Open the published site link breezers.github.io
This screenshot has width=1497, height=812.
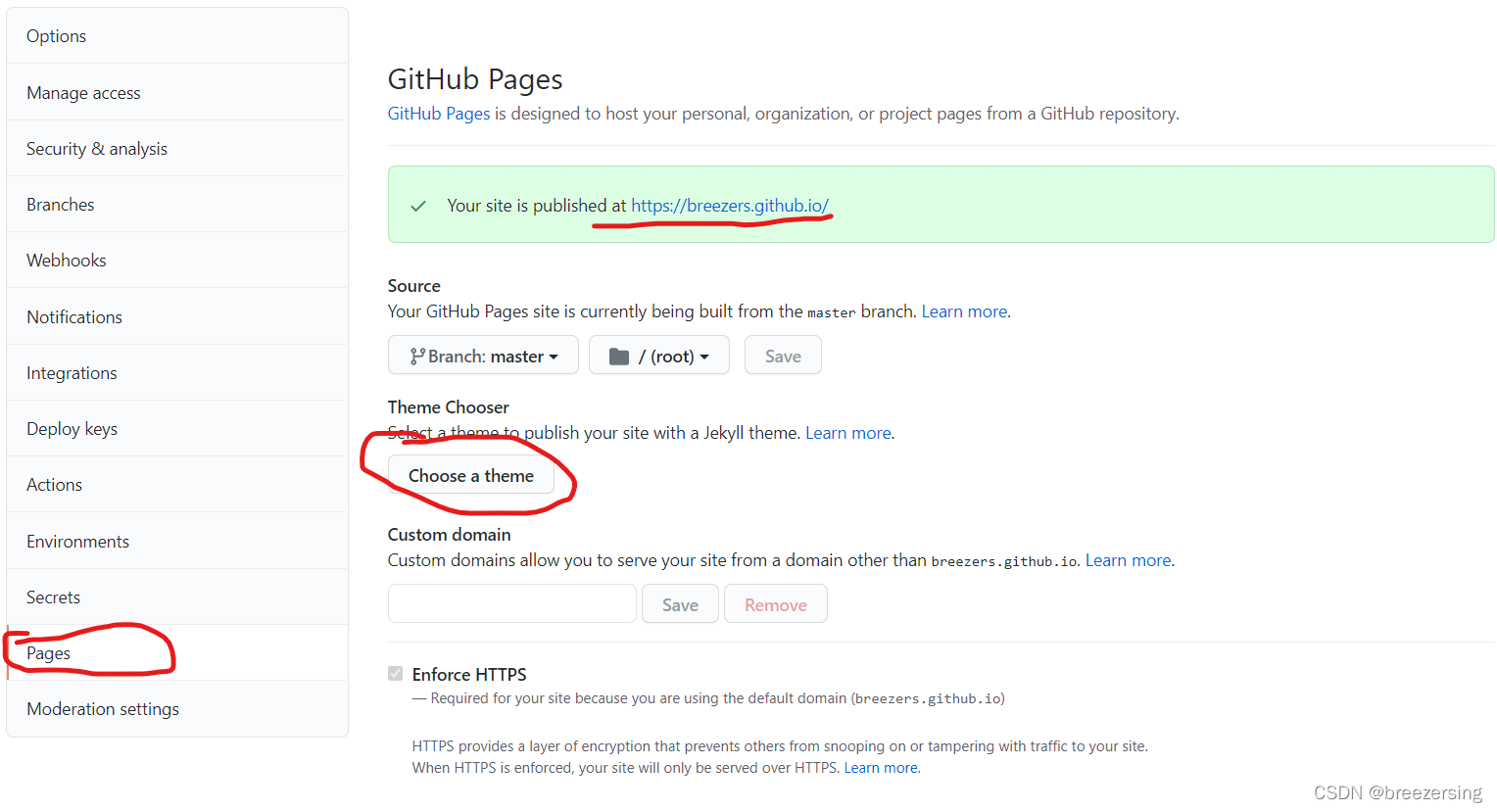(730, 206)
